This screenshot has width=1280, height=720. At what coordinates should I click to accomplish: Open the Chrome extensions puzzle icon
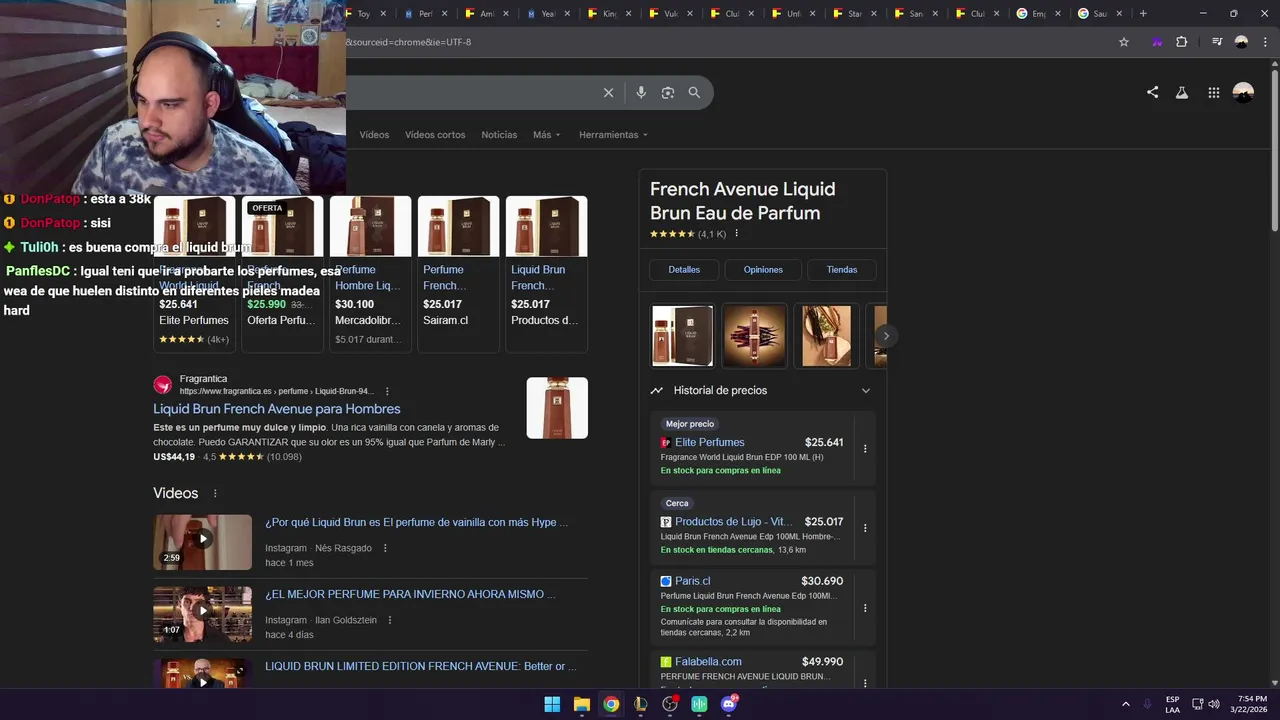[x=1181, y=42]
